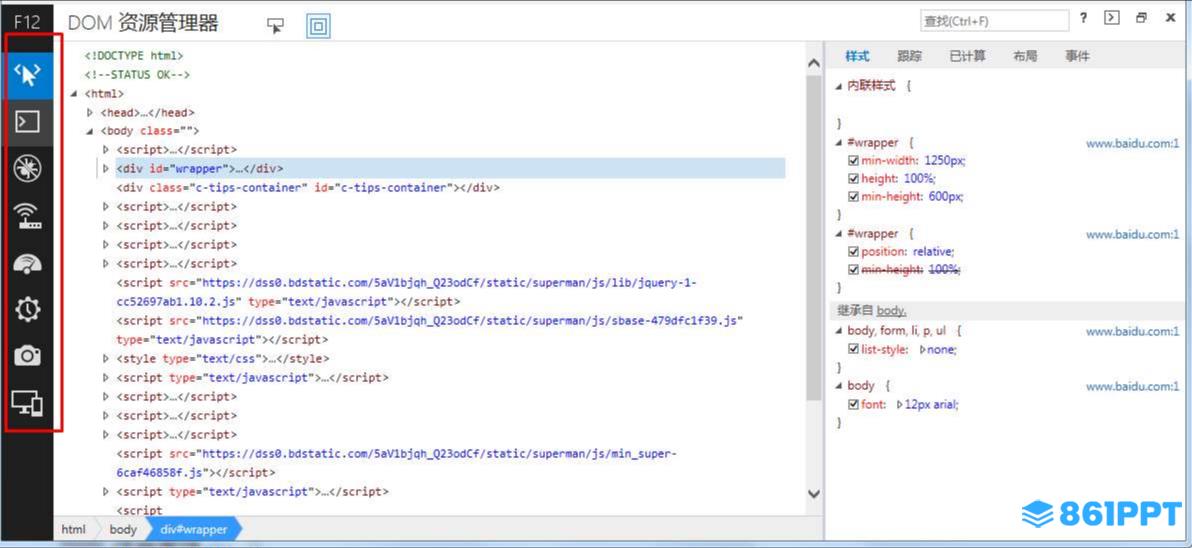Select the <!--STATUS OK--> comment line
The height and width of the screenshot is (548, 1192).
tap(137, 74)
